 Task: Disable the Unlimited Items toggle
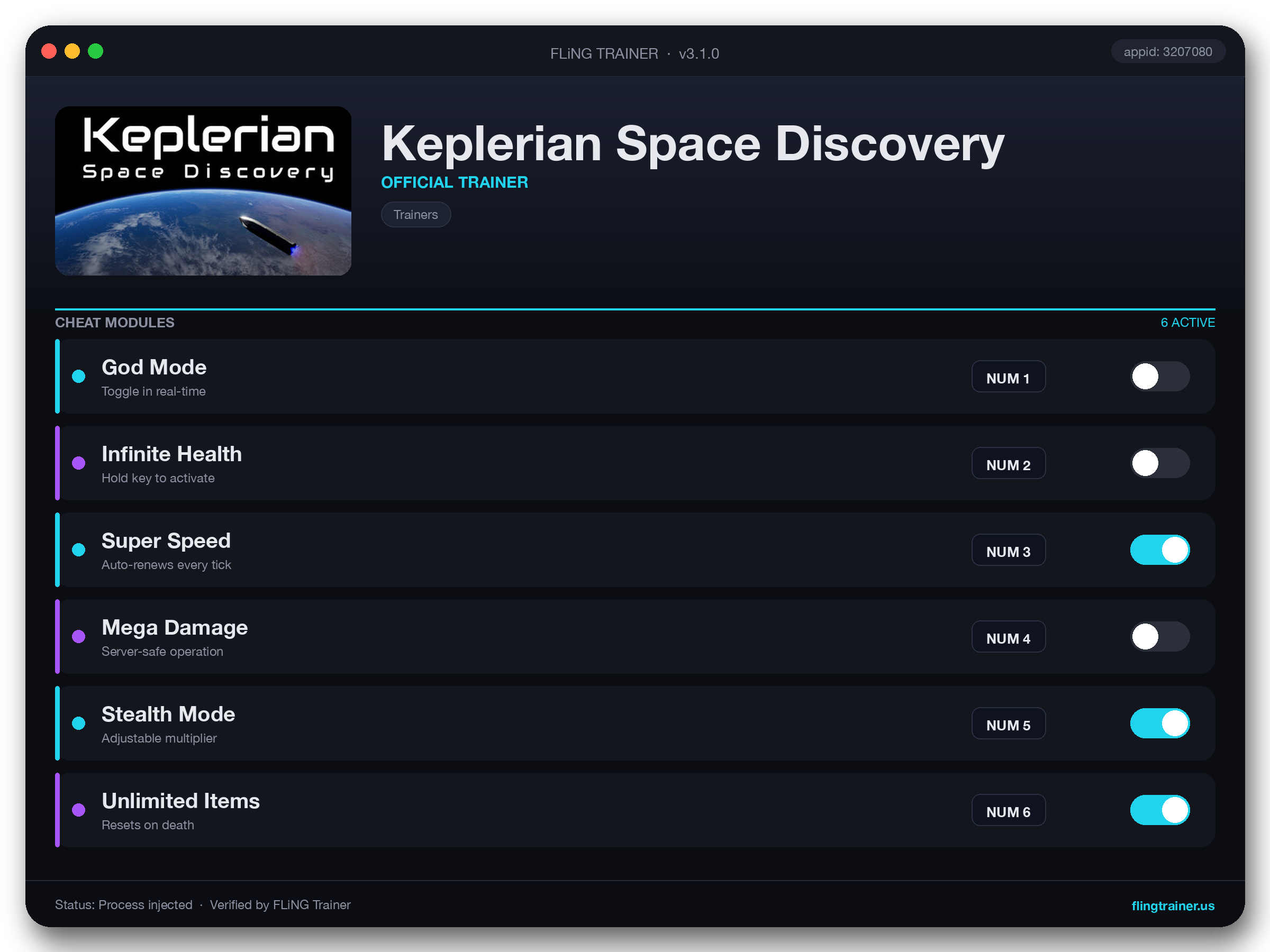(1160, 810)
